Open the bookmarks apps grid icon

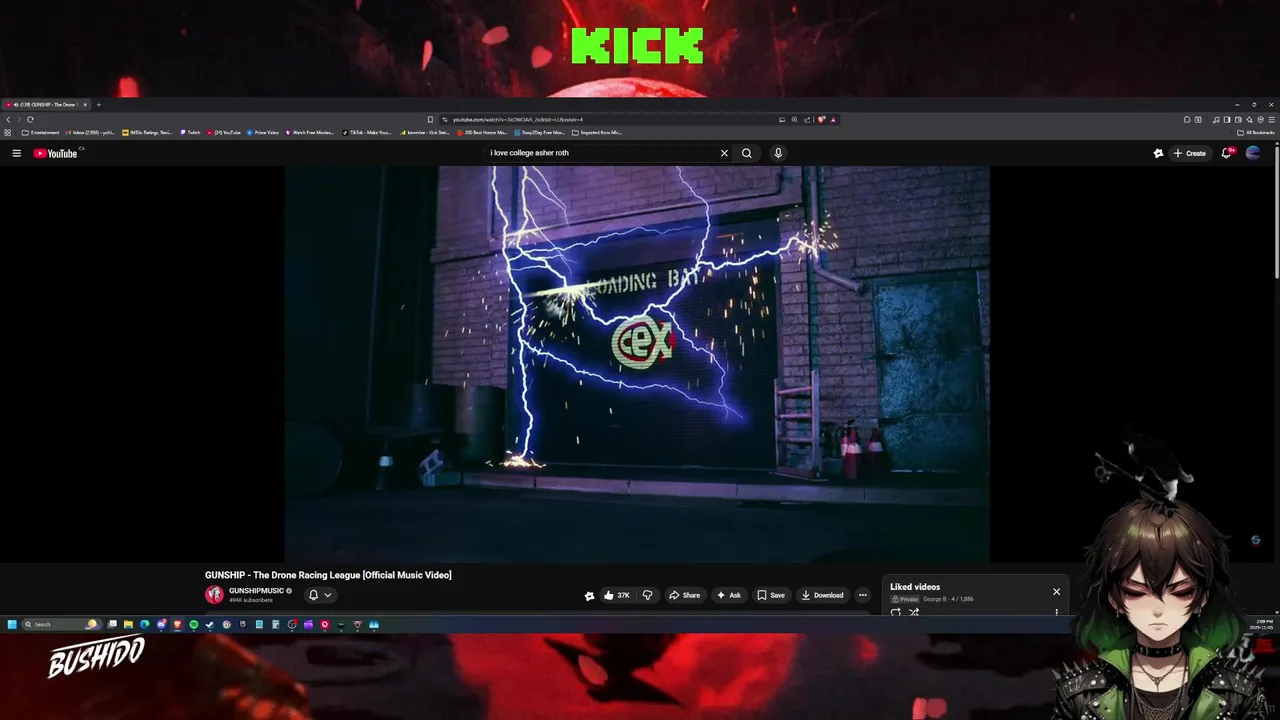[7, 132]
